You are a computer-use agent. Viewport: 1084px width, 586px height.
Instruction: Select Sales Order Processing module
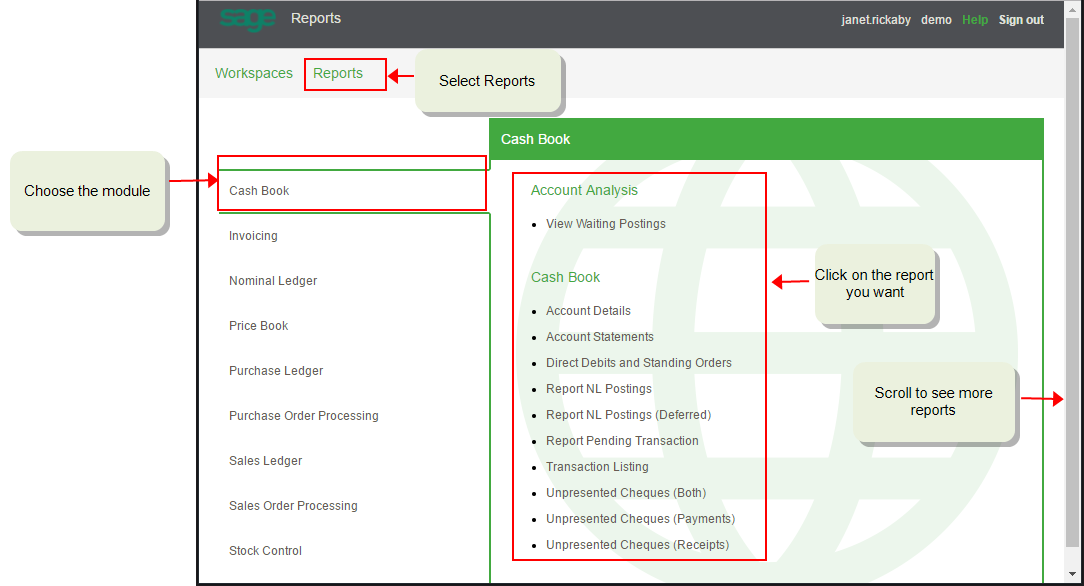point(293,505)
